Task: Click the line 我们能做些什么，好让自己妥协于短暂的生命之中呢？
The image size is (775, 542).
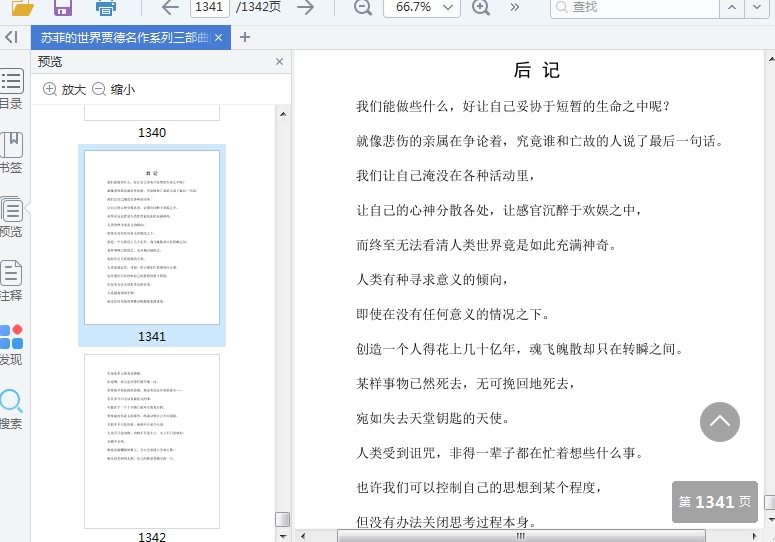Action: click(x=513, y=106)
